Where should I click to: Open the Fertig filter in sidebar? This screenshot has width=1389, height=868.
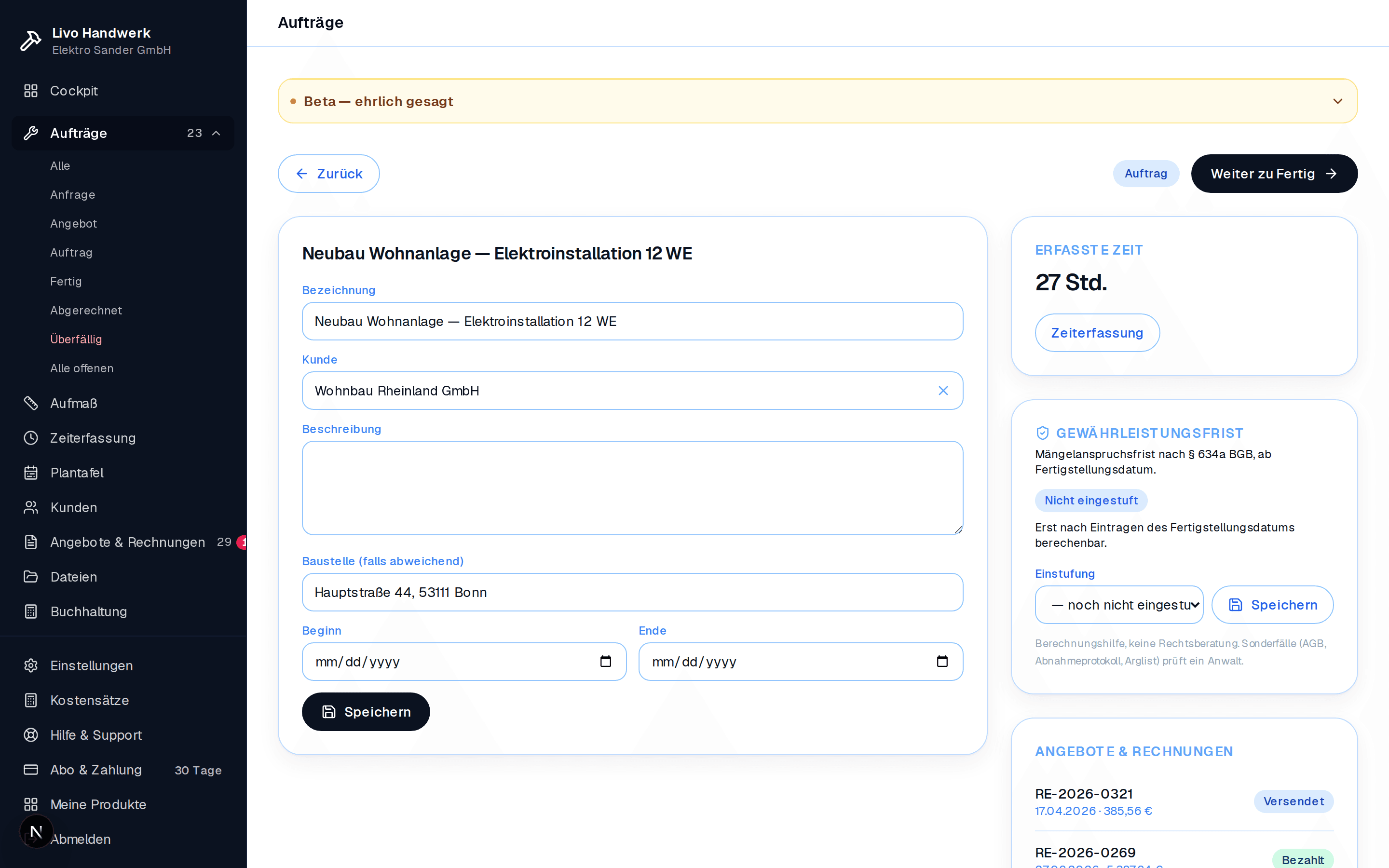[x=66, y=281]
